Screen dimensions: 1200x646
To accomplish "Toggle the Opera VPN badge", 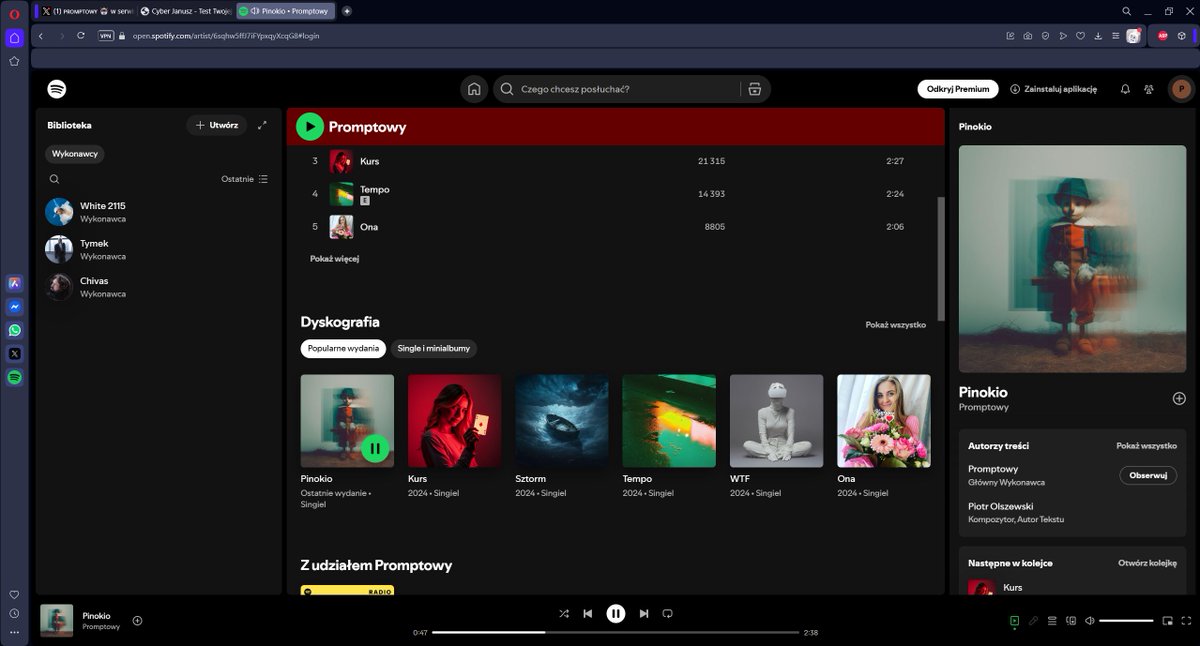I will pyautogui.click(x=106, y=36).
